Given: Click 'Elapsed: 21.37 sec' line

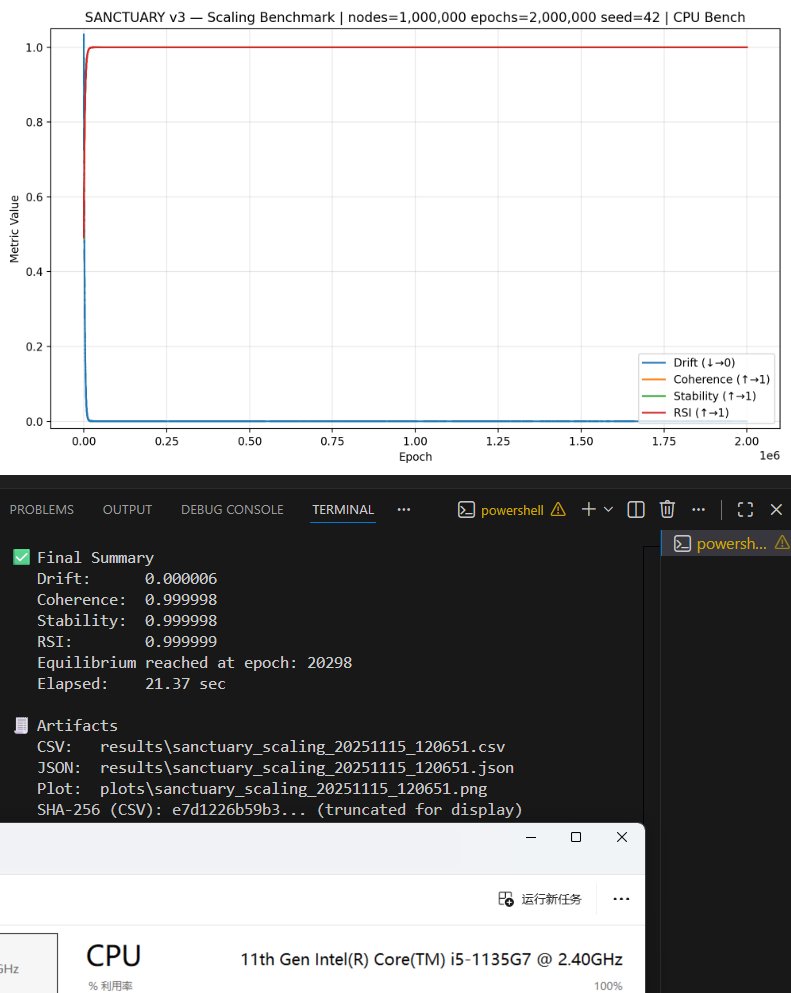Looking at the screenshot, I should point(131,684).
